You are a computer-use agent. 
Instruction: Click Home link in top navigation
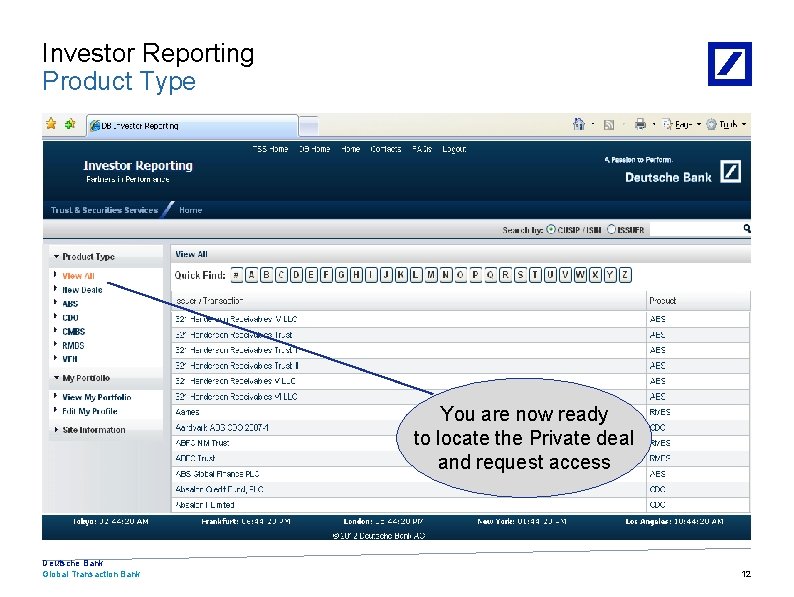(350, 149)
